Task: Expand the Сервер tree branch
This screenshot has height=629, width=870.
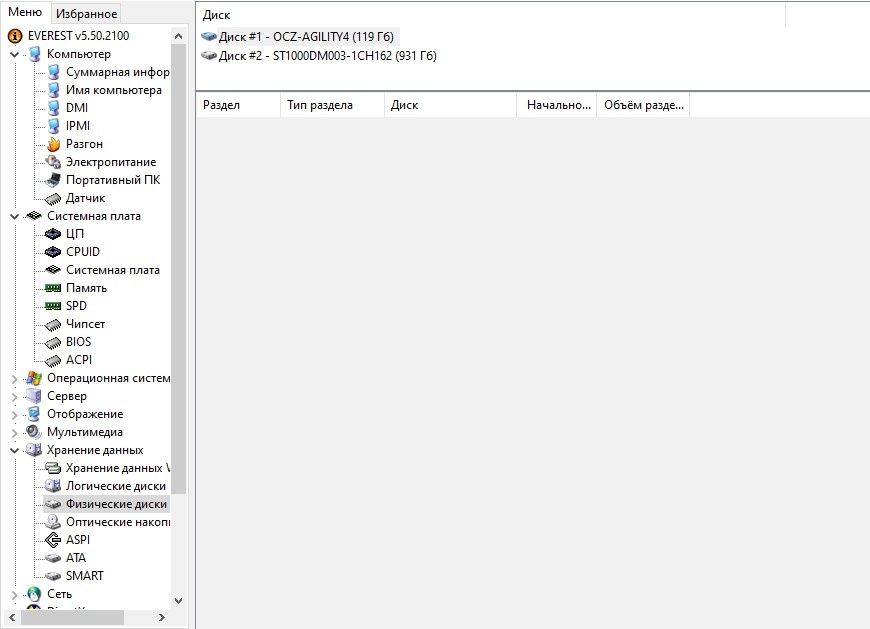Action: [14, 397]
